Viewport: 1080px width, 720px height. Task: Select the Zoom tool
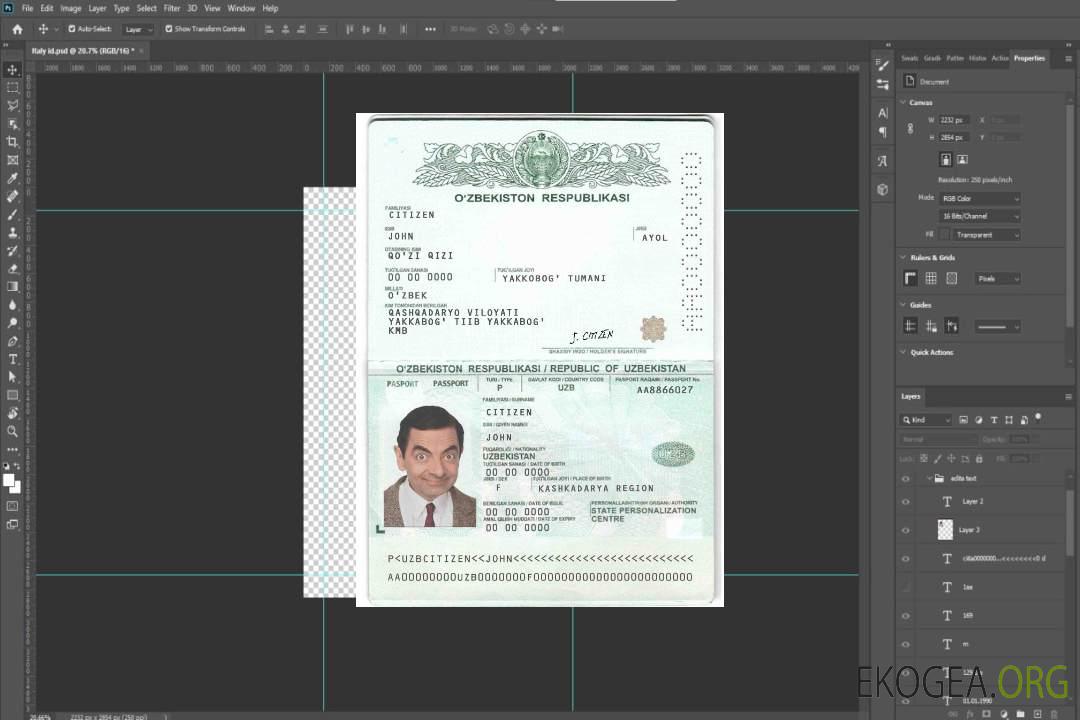12,431
